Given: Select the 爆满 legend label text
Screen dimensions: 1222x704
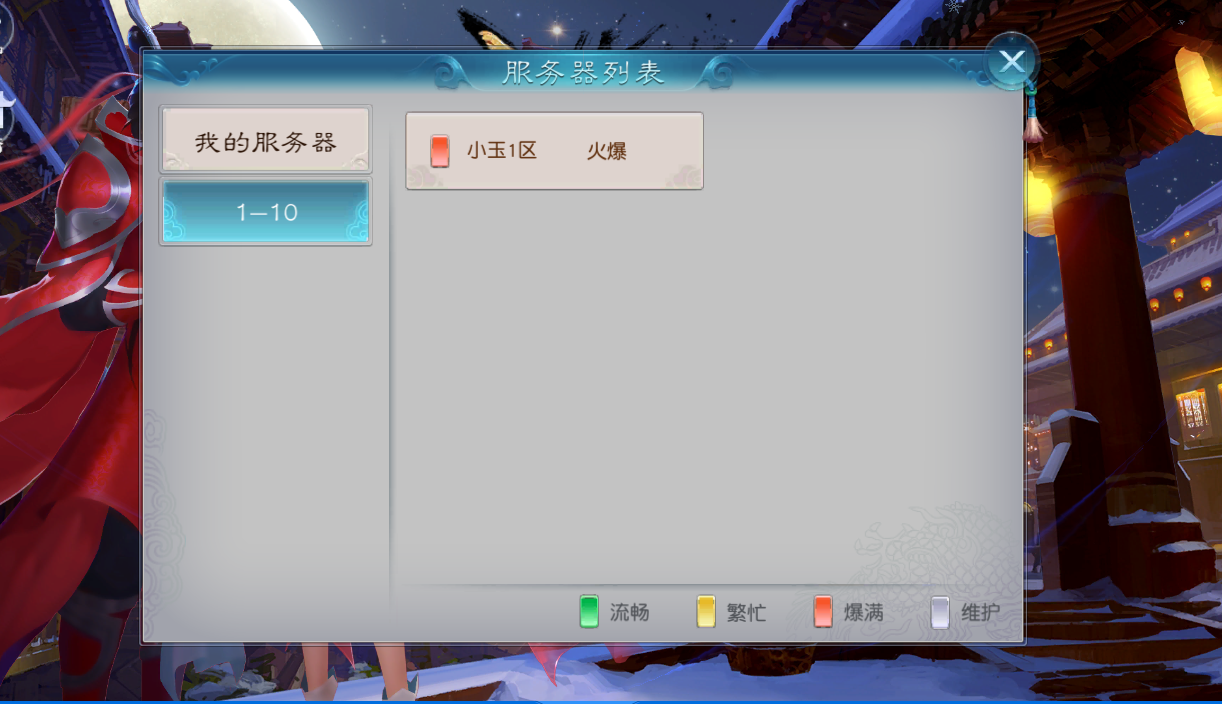Looking at the screenshot, I should [x=864, y=612].
